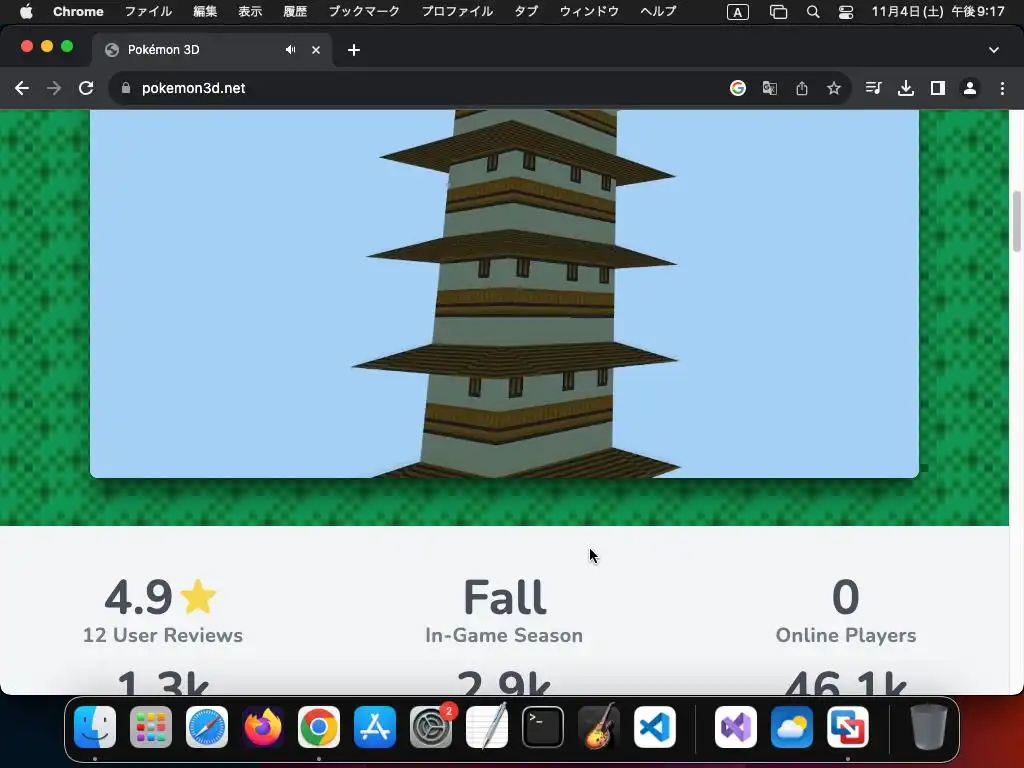Open the Chrome app menu
1024x768 pixels.
click(78, 11)
